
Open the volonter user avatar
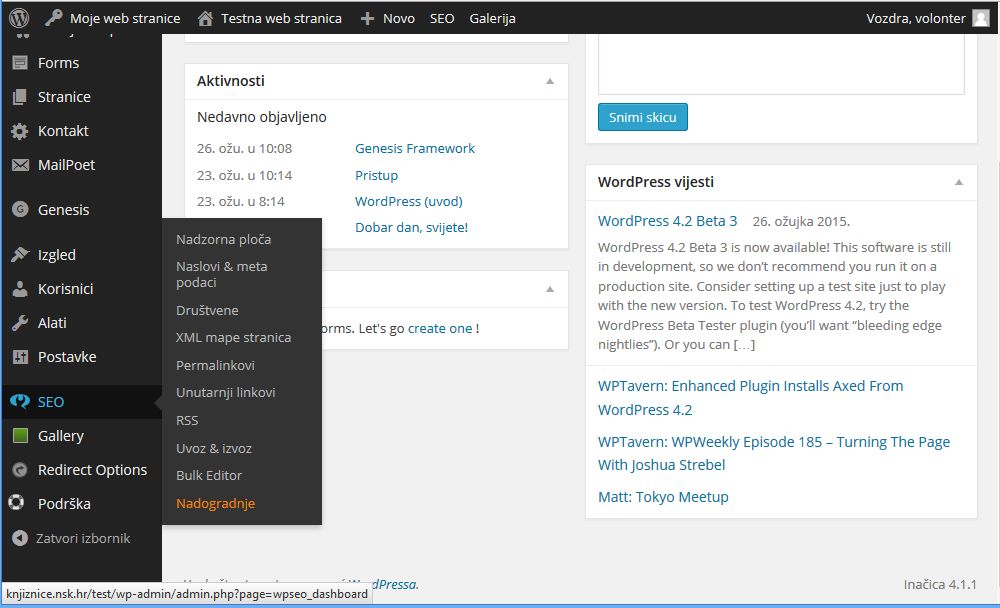click(x=981, y=18)
